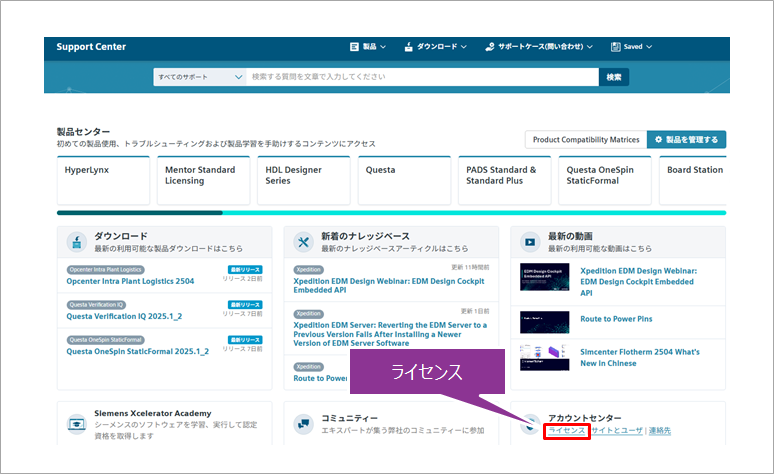Open the Questa product card
774x474 pixels.
pos(404,180)
